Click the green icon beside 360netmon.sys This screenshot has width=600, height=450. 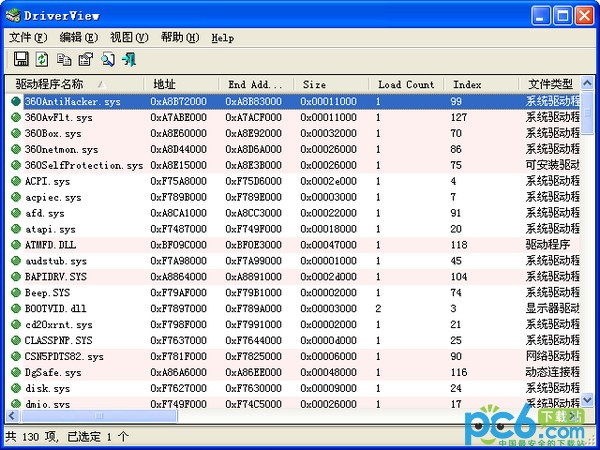(x=16, y=149)
